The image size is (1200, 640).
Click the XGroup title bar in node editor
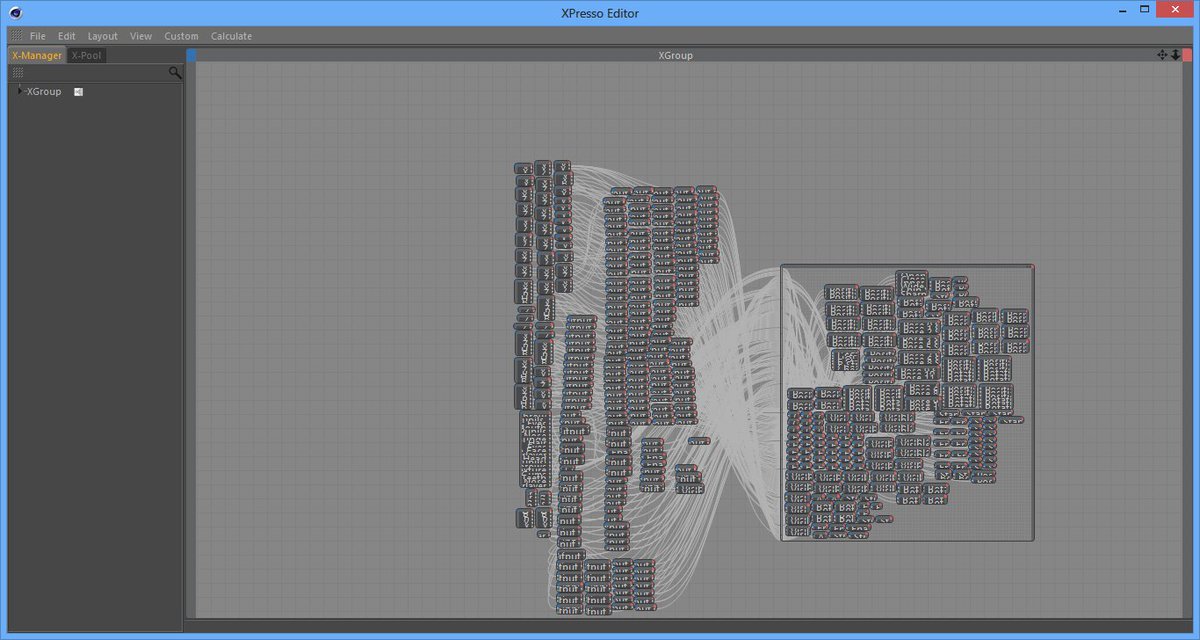675,55
